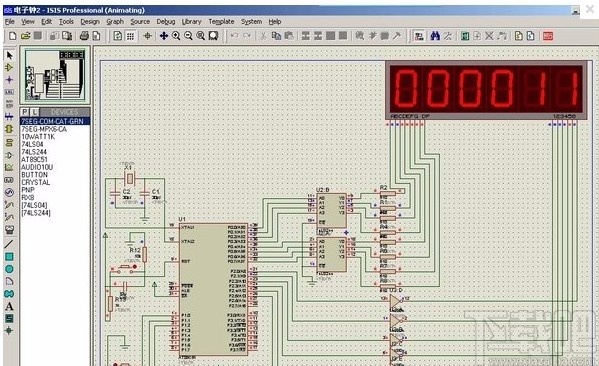
Task: Click the Zoom In magnifier icon
Action: pos(176,36)
